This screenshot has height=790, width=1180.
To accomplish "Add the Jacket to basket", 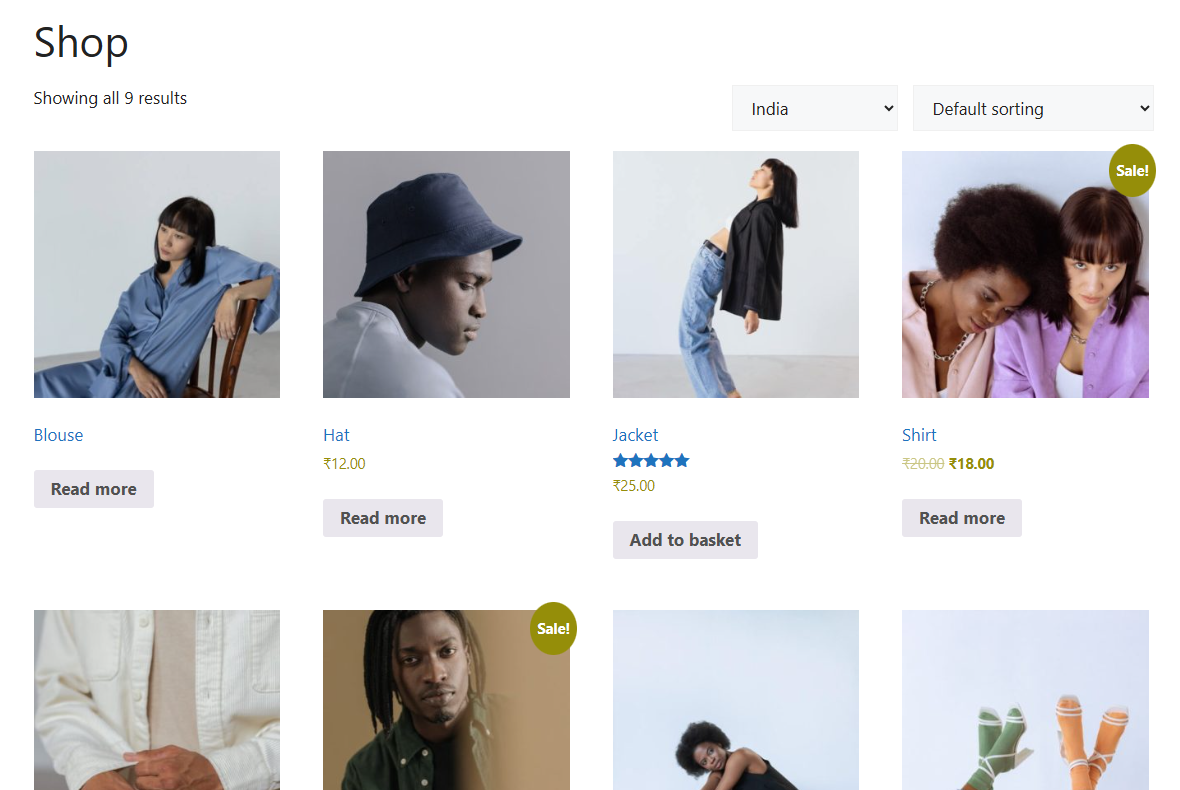I will pos(685,540).
